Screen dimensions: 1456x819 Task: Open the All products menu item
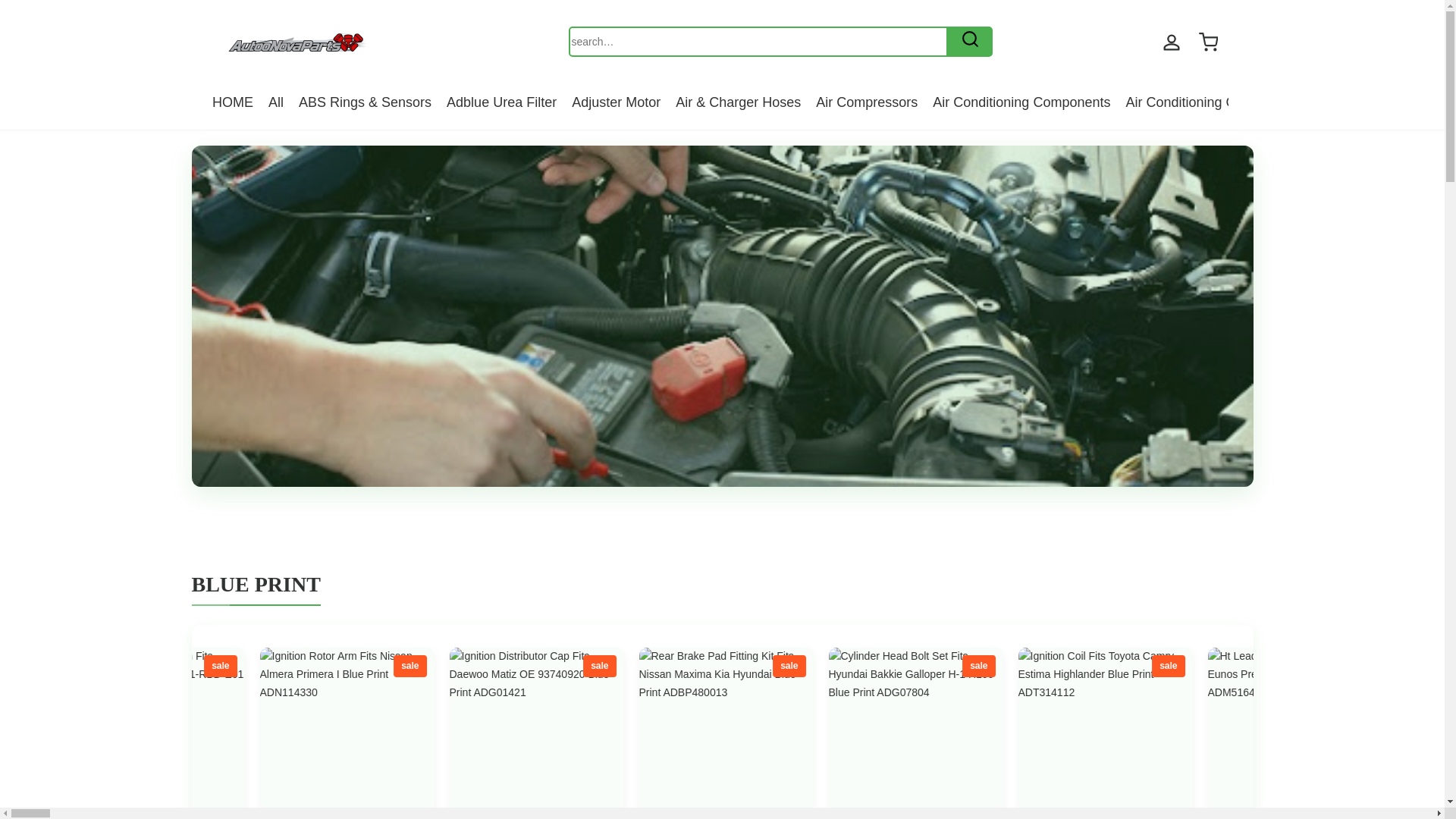click(275, 102)
